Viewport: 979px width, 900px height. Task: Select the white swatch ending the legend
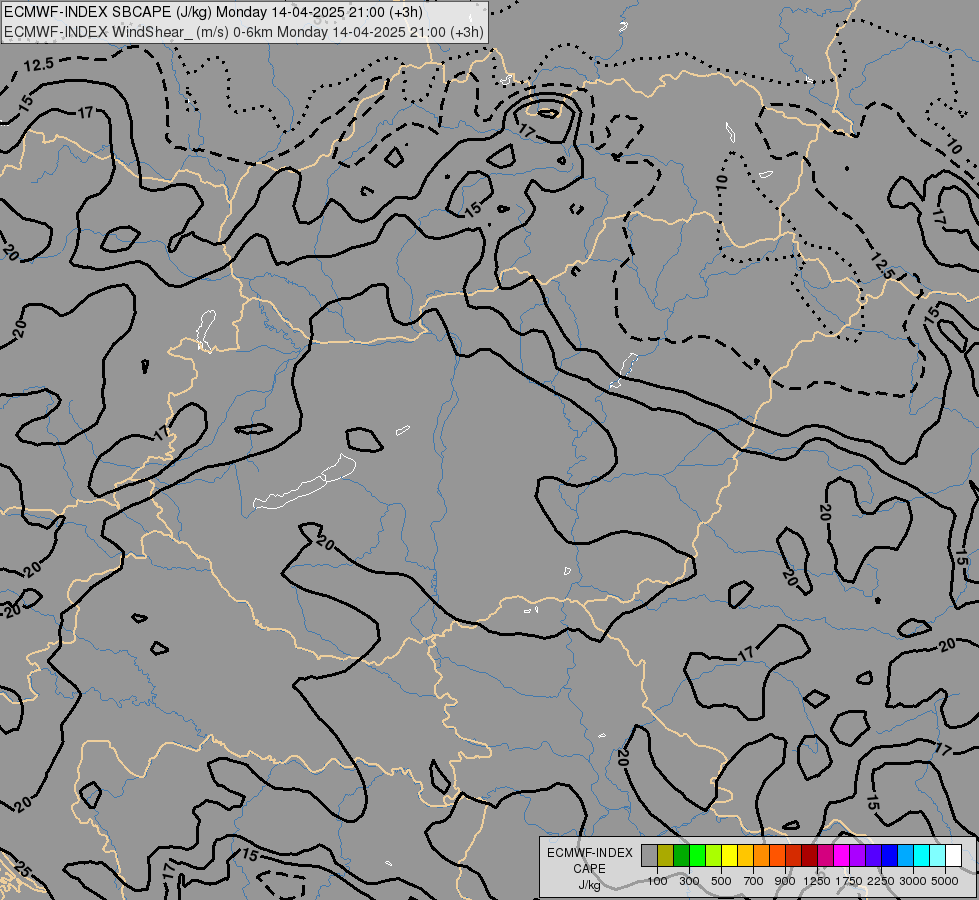953,855
